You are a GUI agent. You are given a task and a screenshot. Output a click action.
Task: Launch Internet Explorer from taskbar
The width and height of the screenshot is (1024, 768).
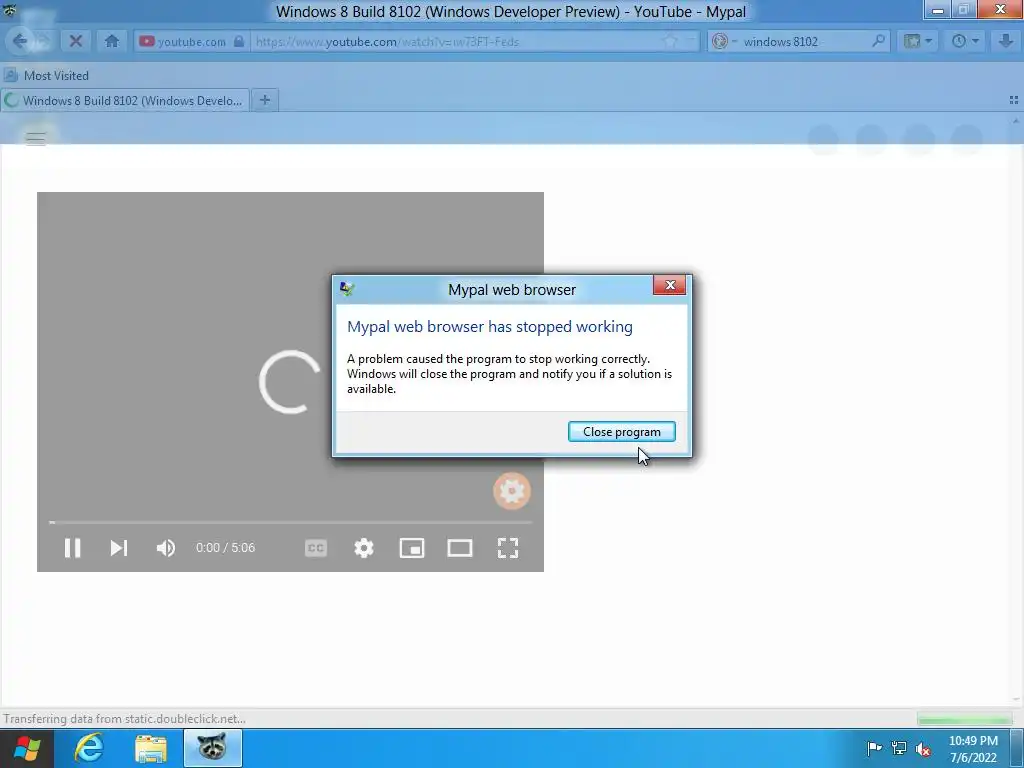89,748
